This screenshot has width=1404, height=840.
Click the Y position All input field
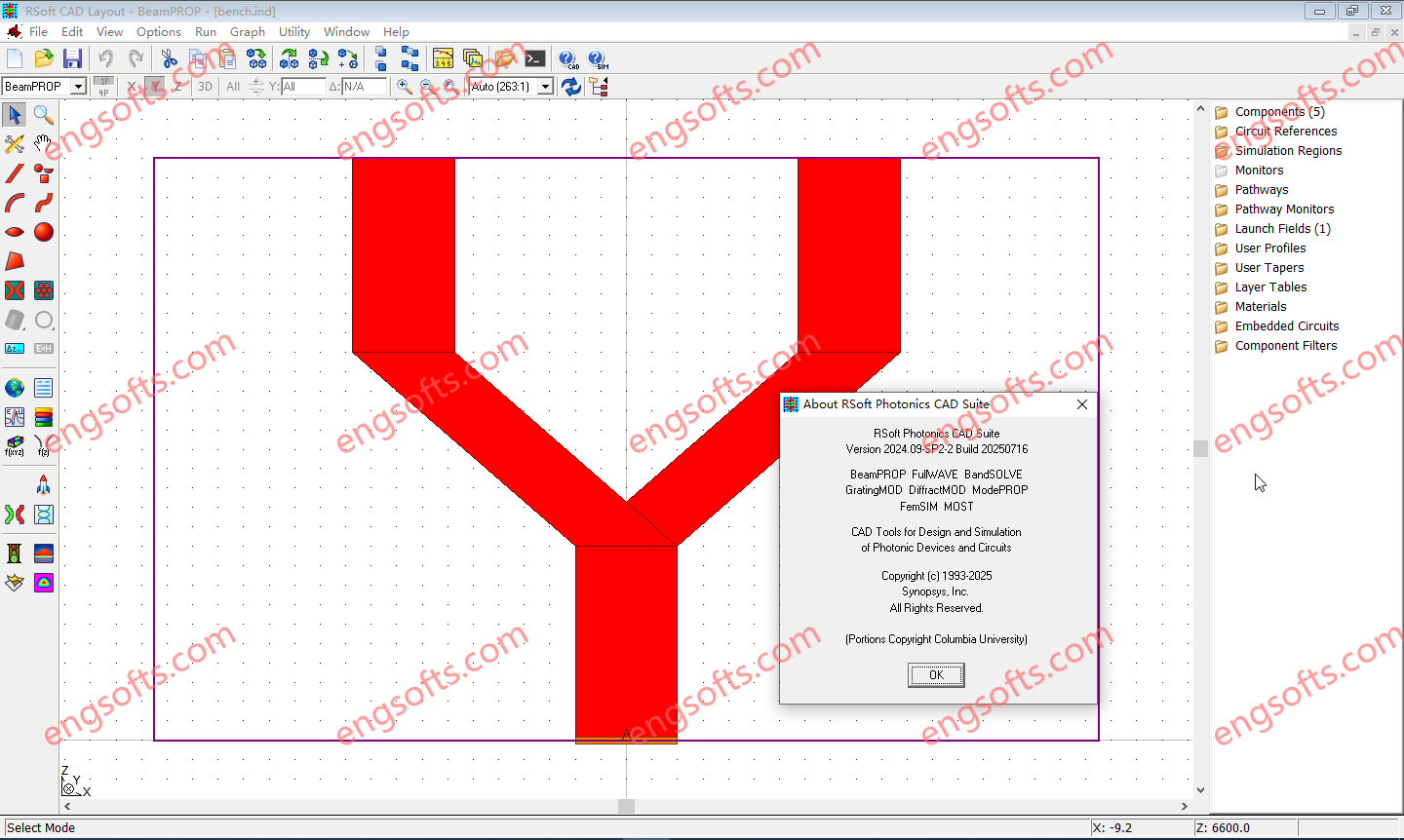(303, 87)
